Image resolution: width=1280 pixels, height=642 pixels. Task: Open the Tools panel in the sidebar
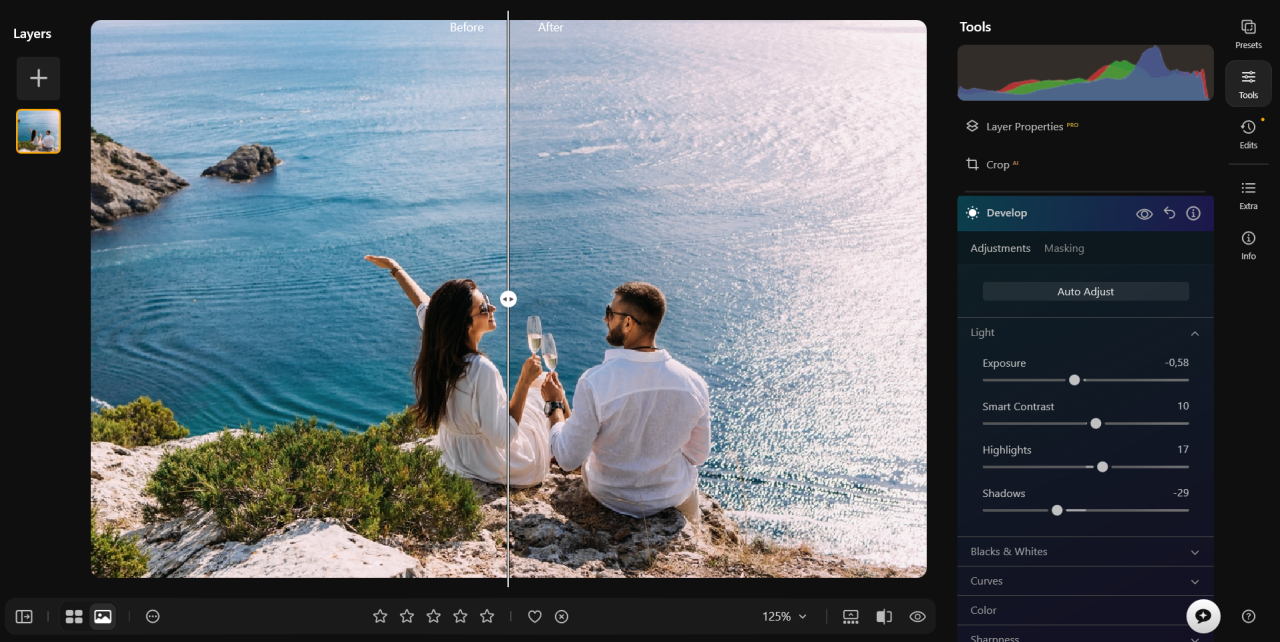[x=1248, y=84]
